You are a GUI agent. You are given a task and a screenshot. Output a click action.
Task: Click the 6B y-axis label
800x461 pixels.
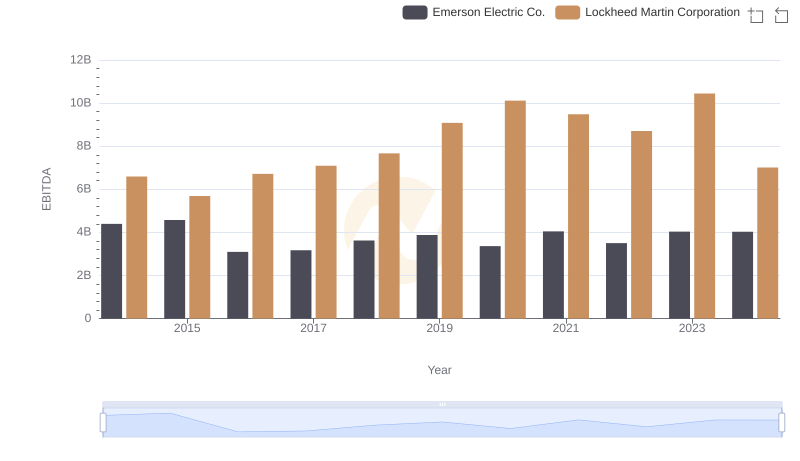coord(84,189)
